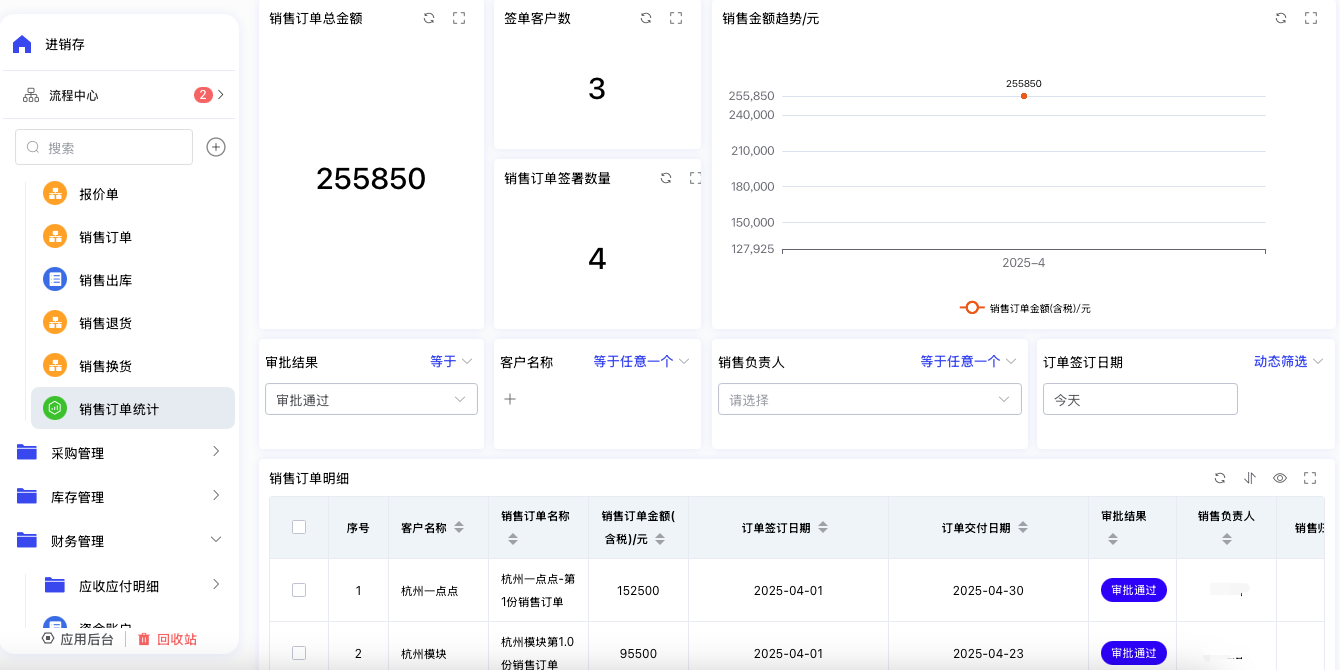Click the orange 报价单 icon

click(55, 194)
